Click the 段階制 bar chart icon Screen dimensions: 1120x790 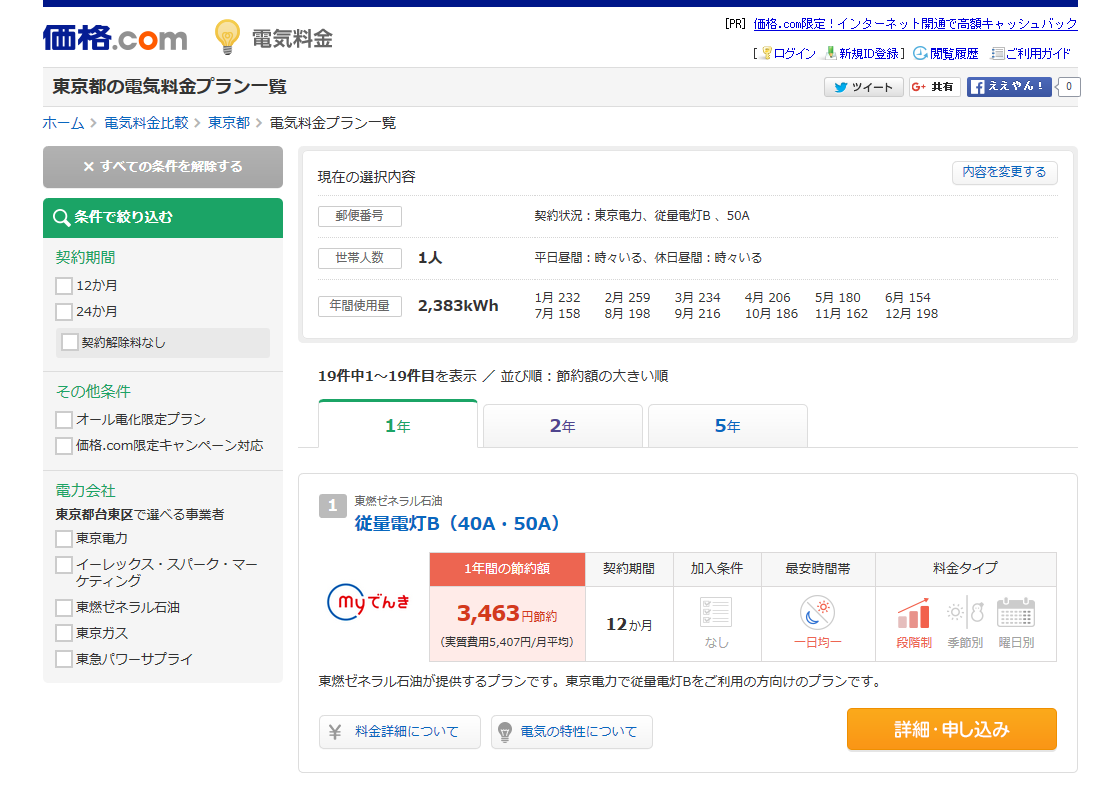[914, 613]
